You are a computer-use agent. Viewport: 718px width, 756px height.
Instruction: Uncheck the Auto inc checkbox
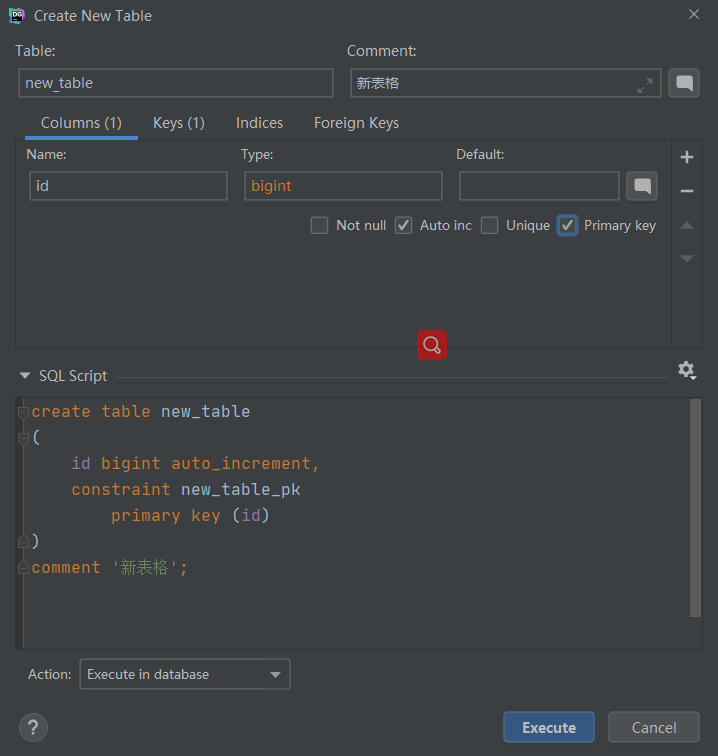pos(403,225)
